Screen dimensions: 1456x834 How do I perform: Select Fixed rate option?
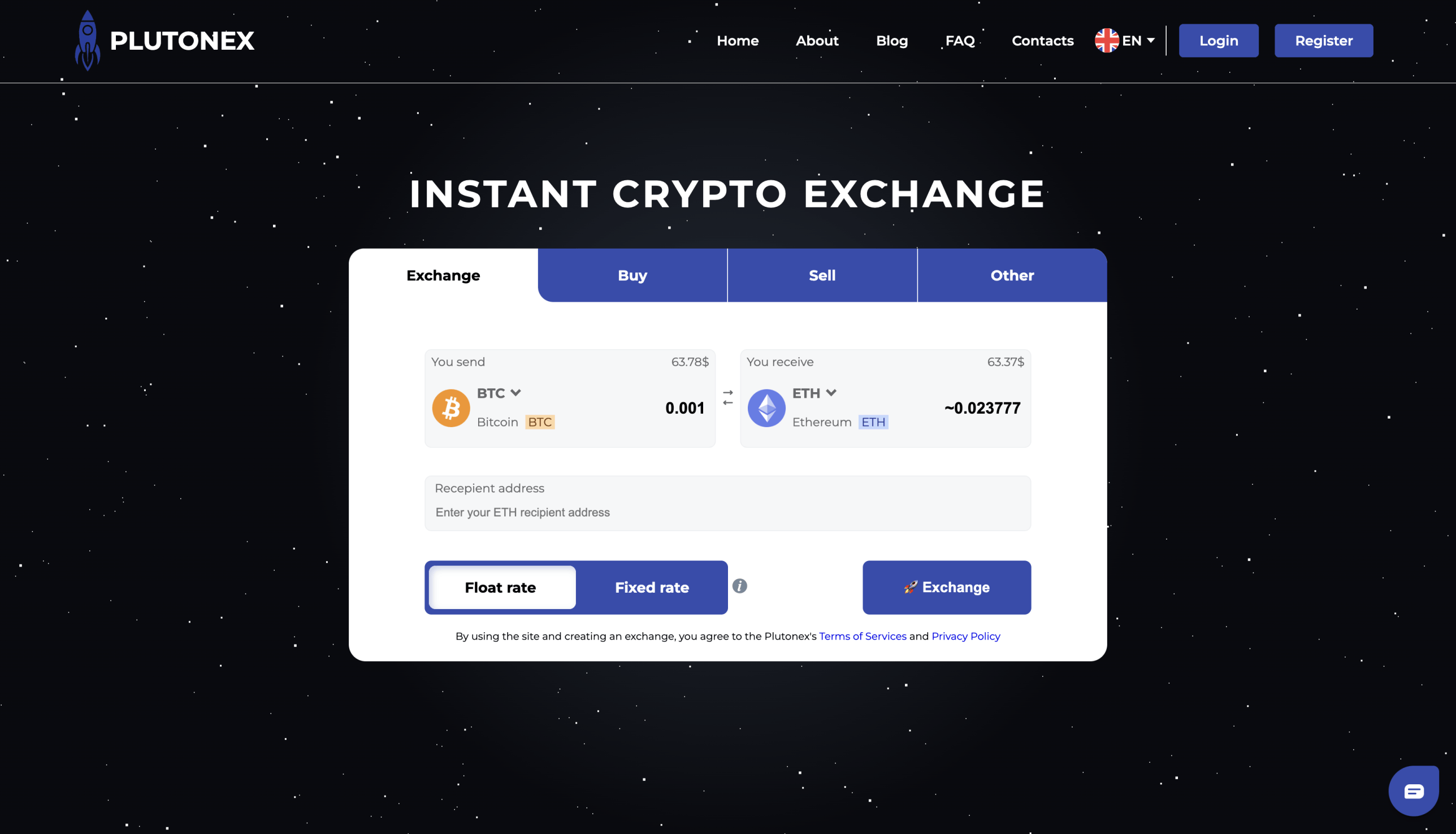click(651, 587)
